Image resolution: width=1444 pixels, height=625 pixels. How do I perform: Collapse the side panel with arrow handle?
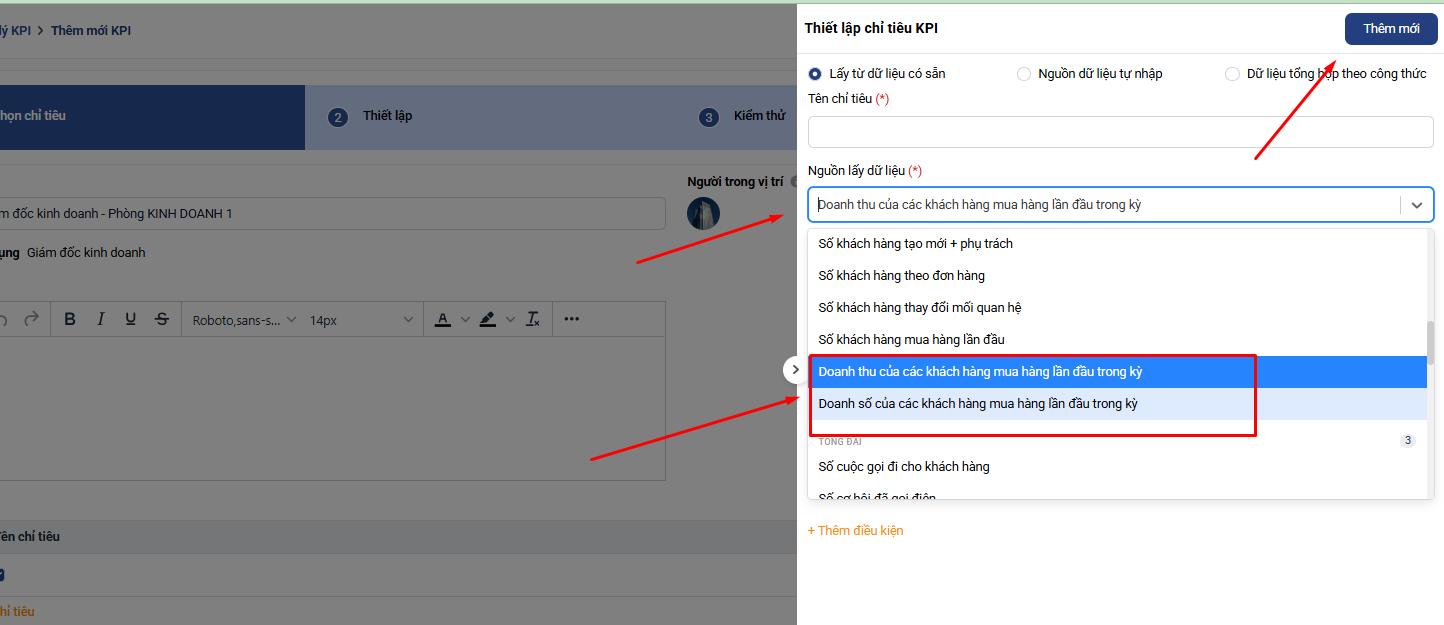tap(795, 370)
